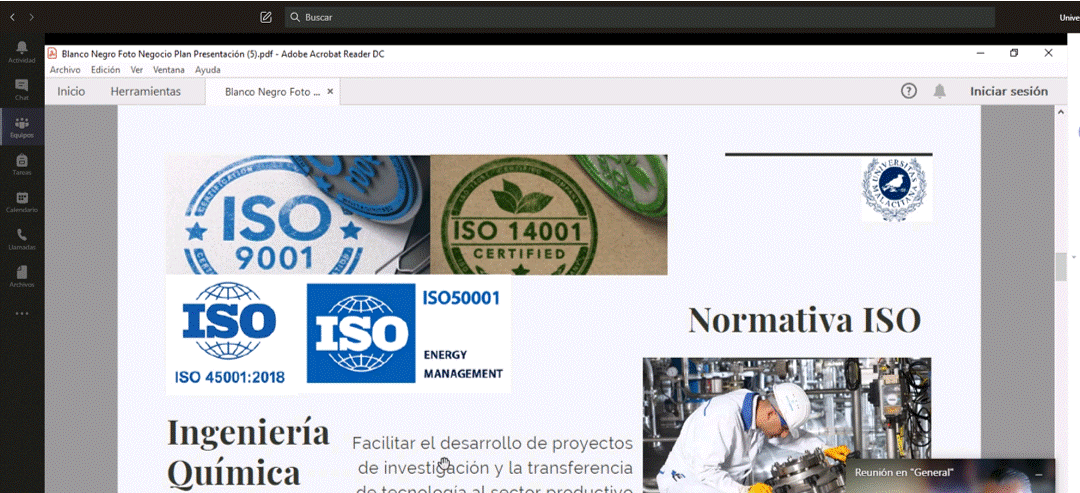Open Archivos in Teams sidebar
The width and height of the screenshot is (1080, 493).
click(x=22, y=276)
